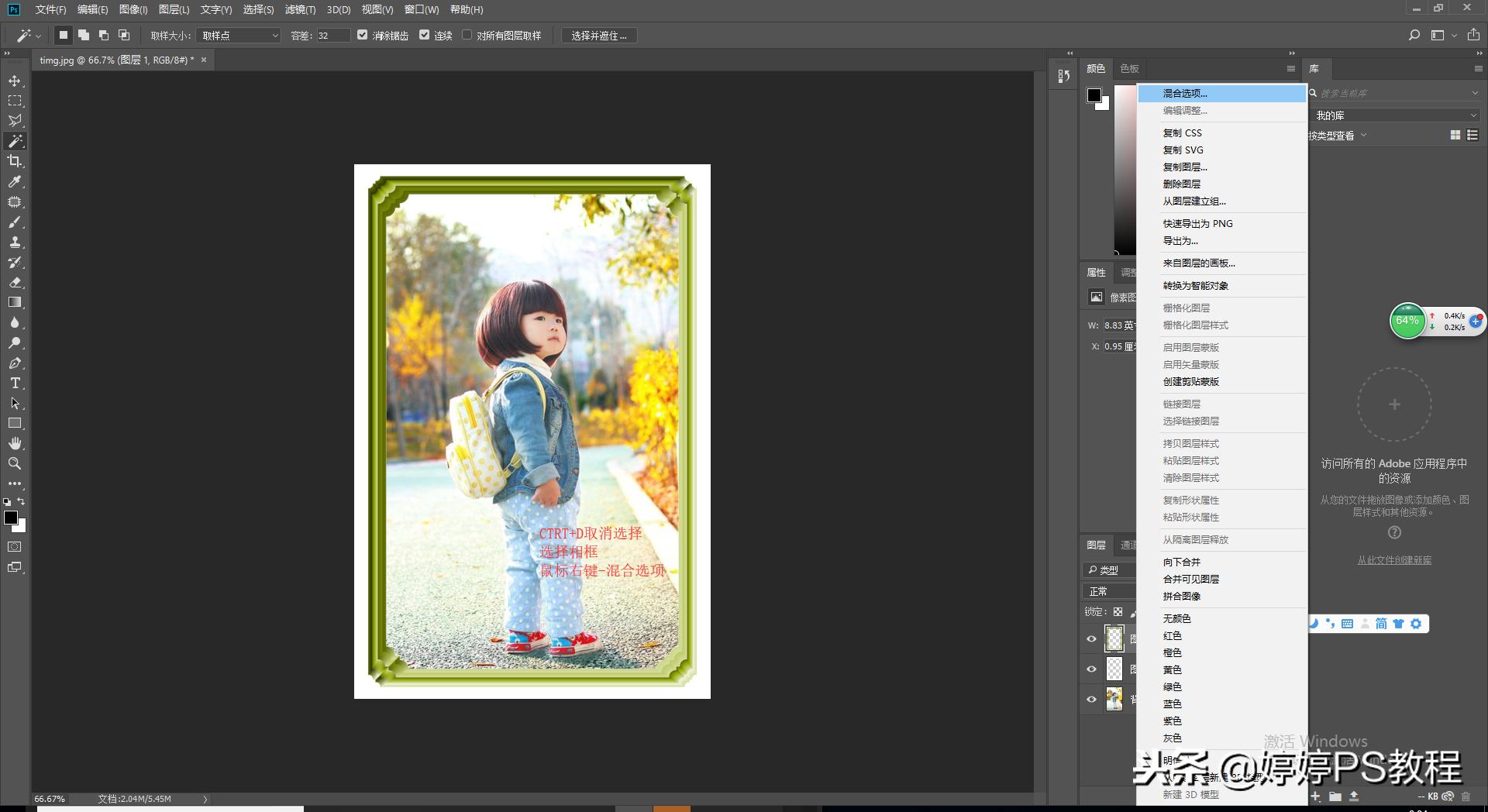Select the Crop tool
Screen dimensions: 1488x812
click(x=15, y=161)
